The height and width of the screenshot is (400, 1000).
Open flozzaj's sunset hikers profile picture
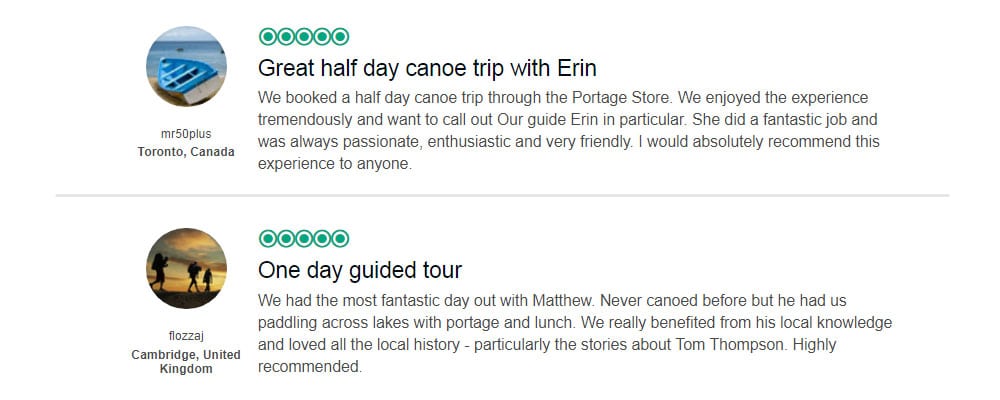pos(186,268)
